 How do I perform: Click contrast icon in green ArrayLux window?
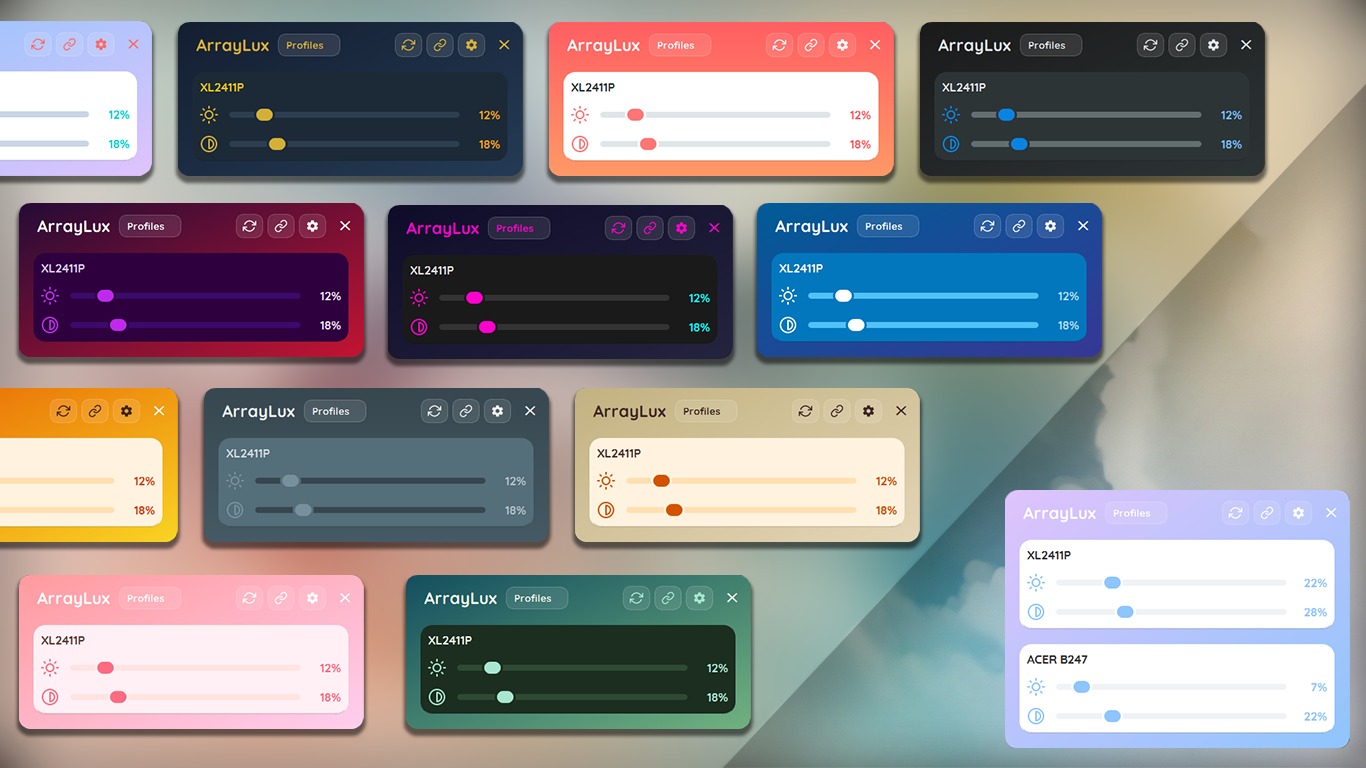437,697
